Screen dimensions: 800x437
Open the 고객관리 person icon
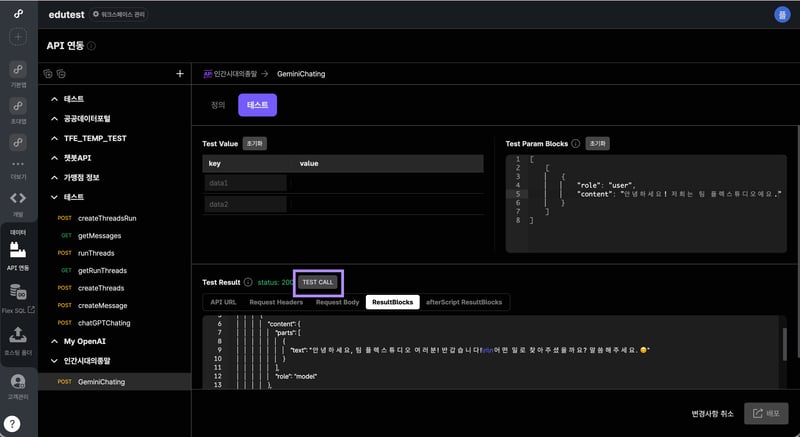18,381
